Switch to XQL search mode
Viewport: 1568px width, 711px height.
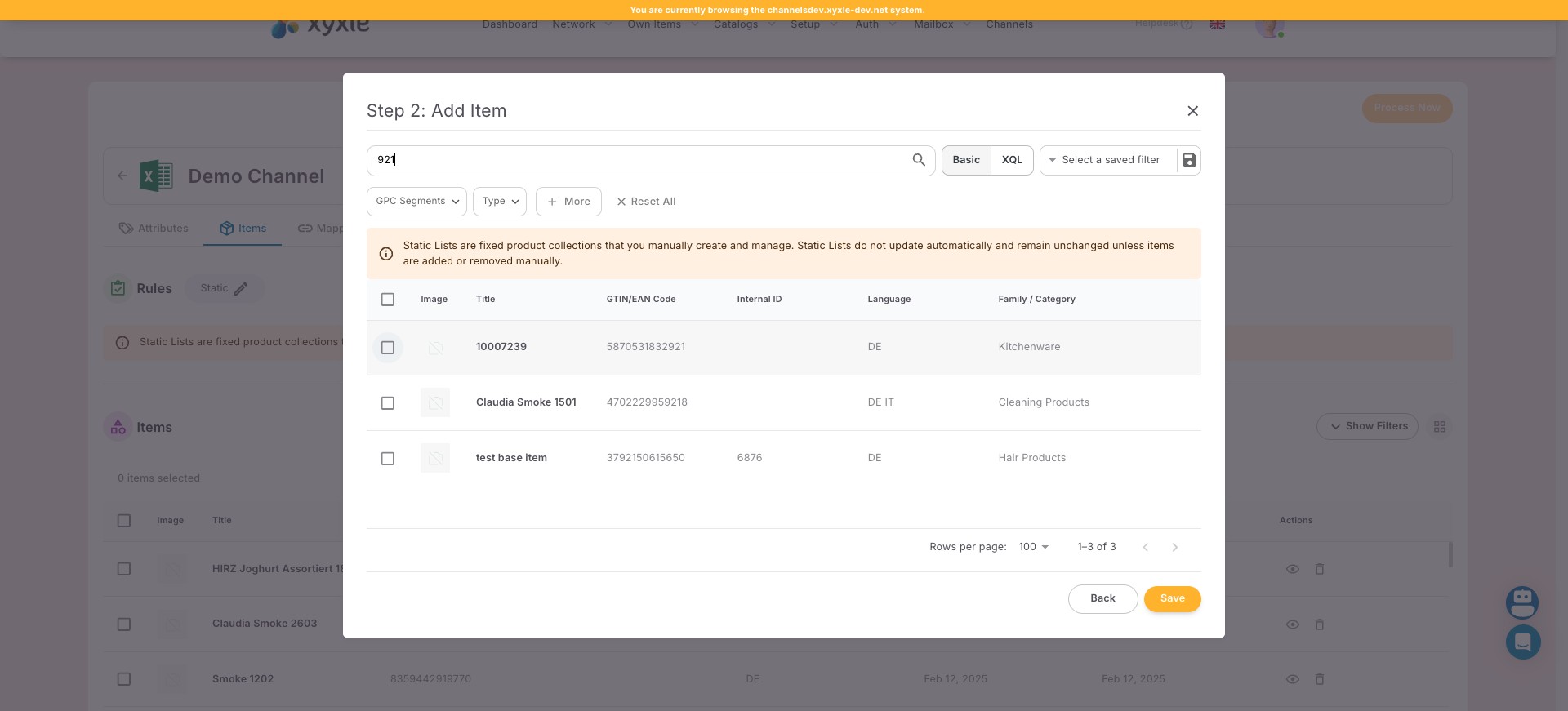(1012, 160)
